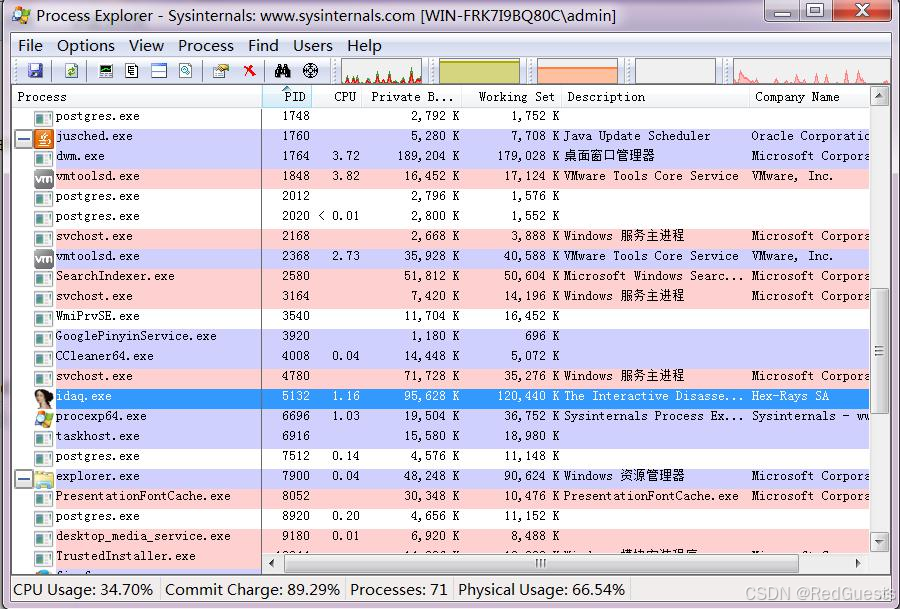Sort by the Company Name column header
This screenshot has height=609, width=900.
coord(809,96)
